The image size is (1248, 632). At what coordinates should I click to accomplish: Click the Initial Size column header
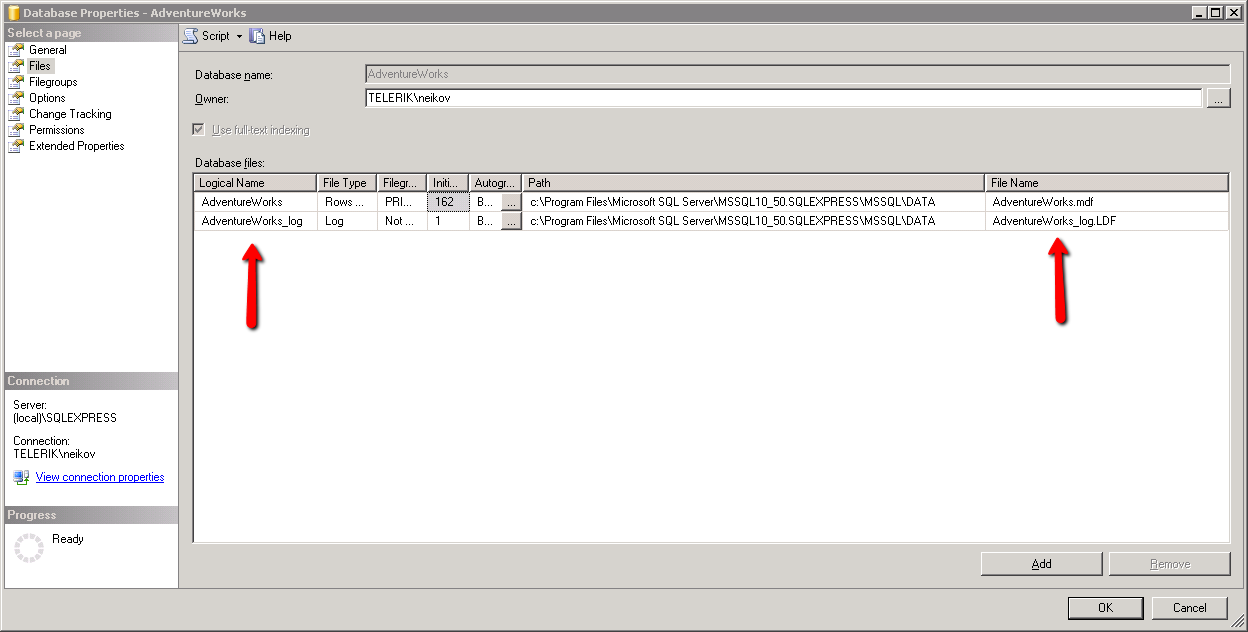[448, 183]
